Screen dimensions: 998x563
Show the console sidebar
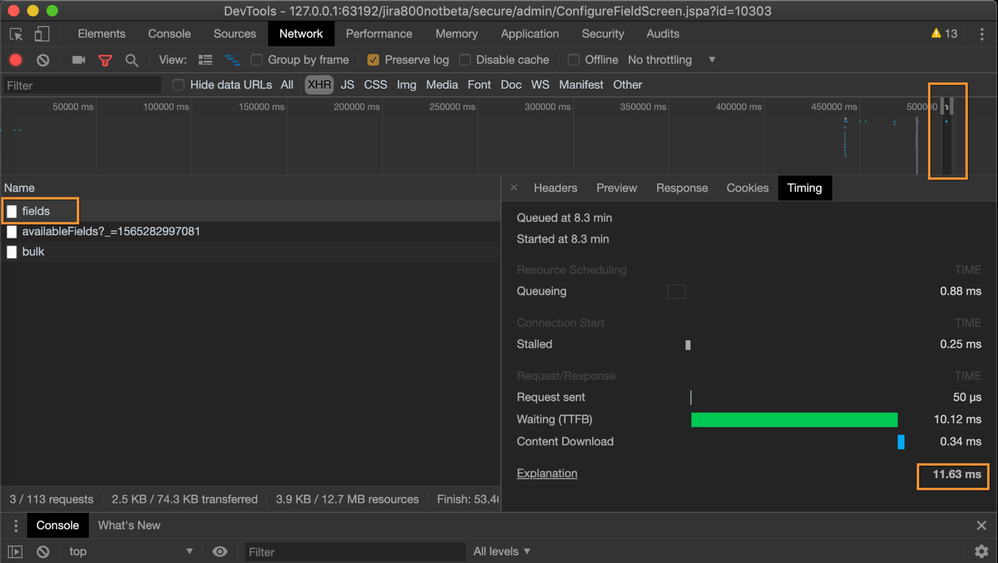(x=15, y=552)
